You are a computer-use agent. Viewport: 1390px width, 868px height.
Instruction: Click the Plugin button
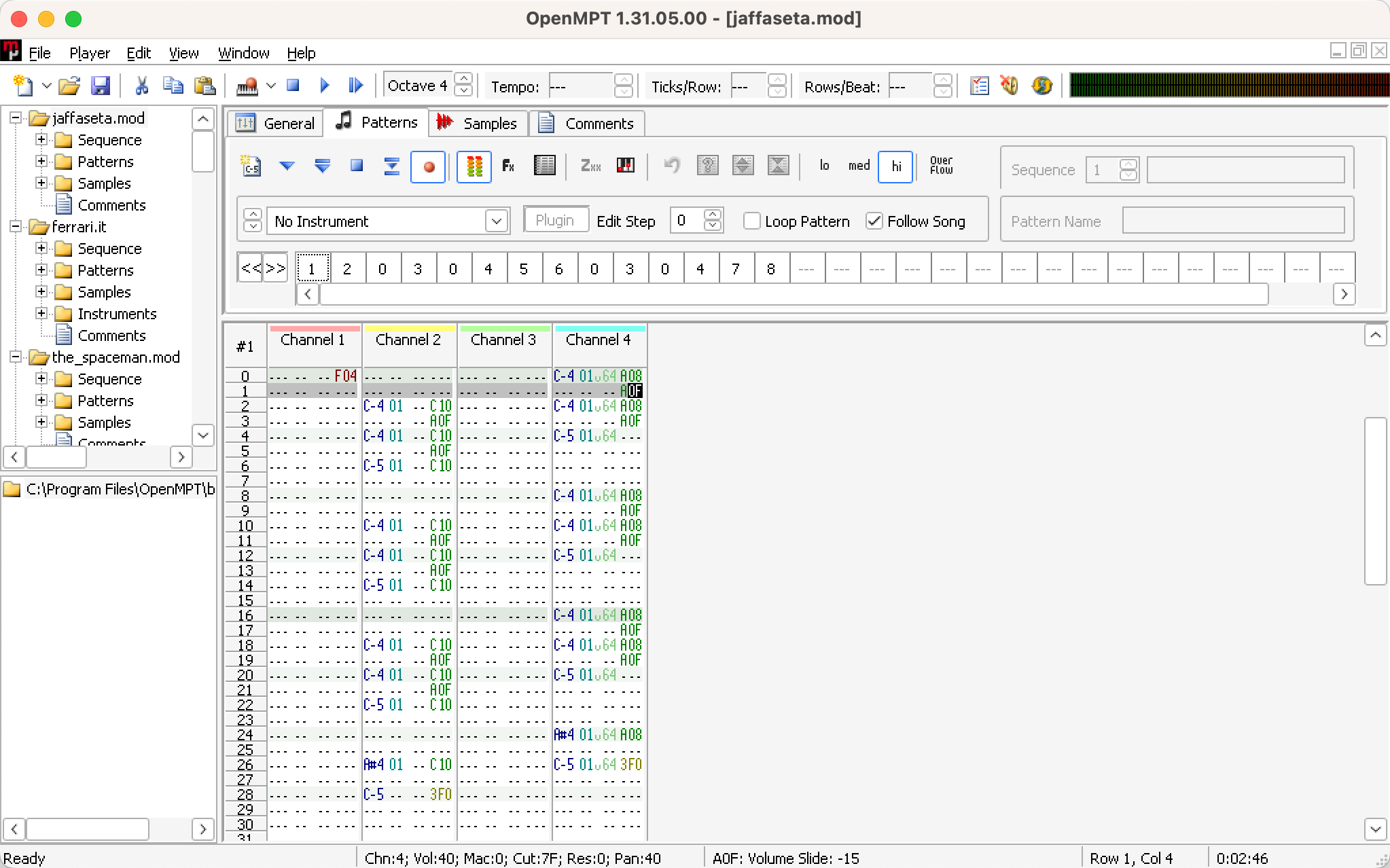click(x=555, y=221)
